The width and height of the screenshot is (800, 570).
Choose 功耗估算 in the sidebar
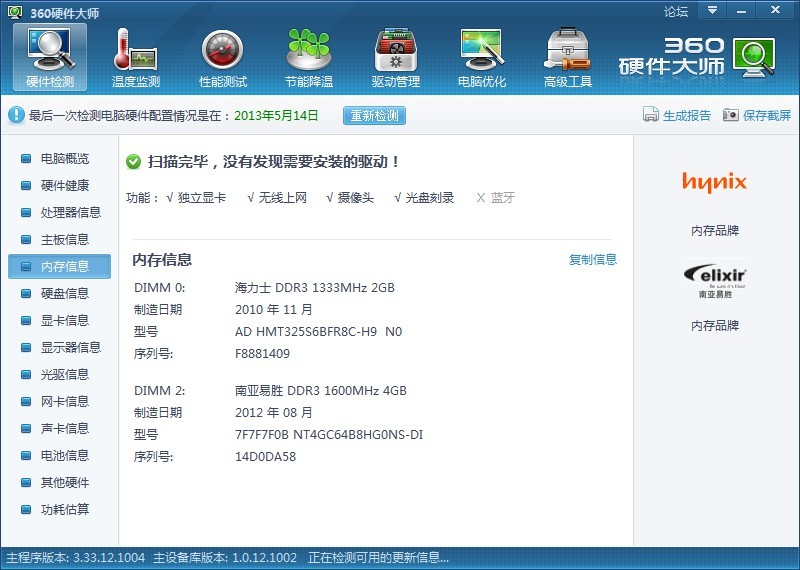point(64,510)
